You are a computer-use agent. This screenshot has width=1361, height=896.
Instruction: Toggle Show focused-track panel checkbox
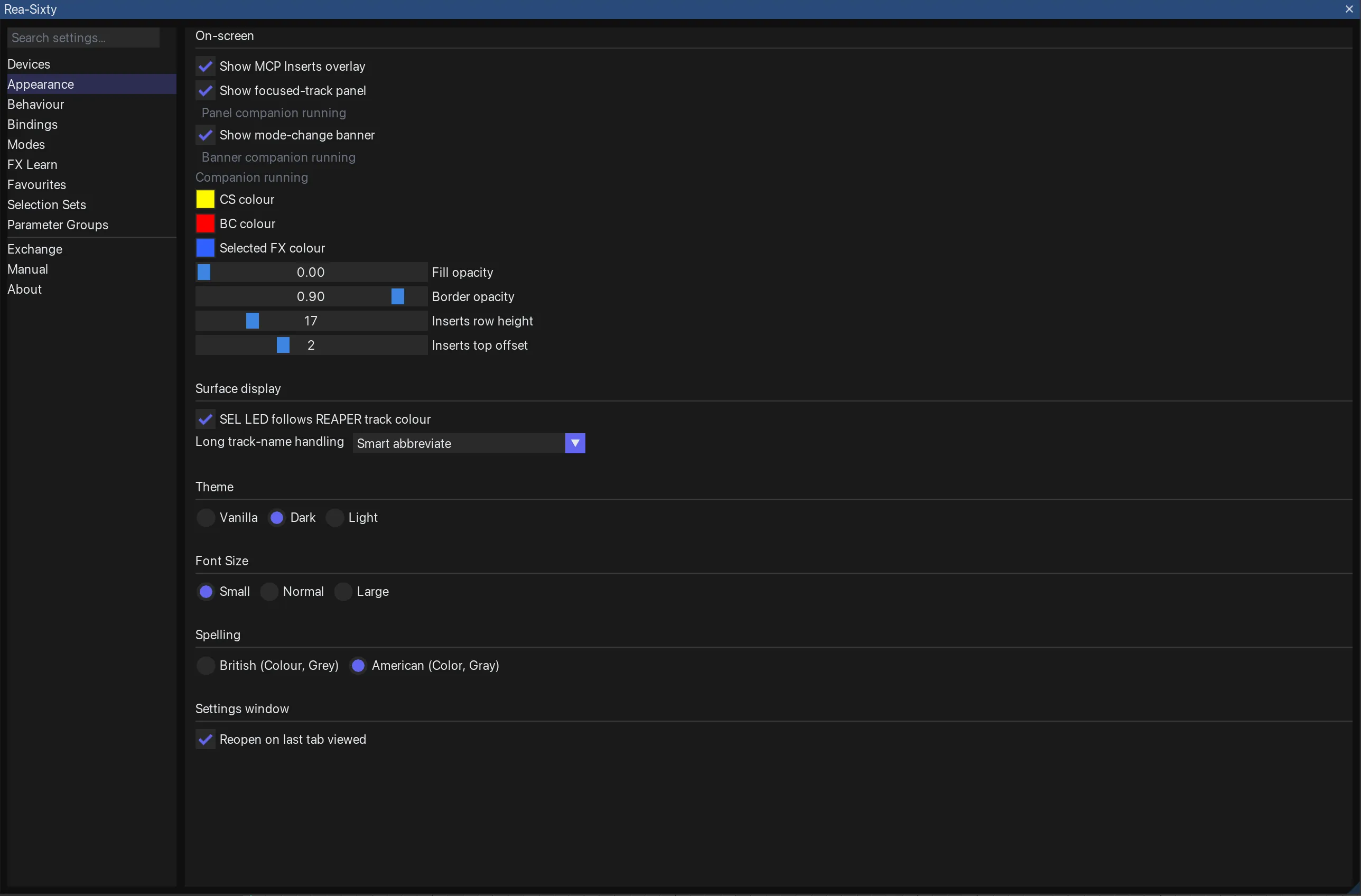(x=206, y=90)
